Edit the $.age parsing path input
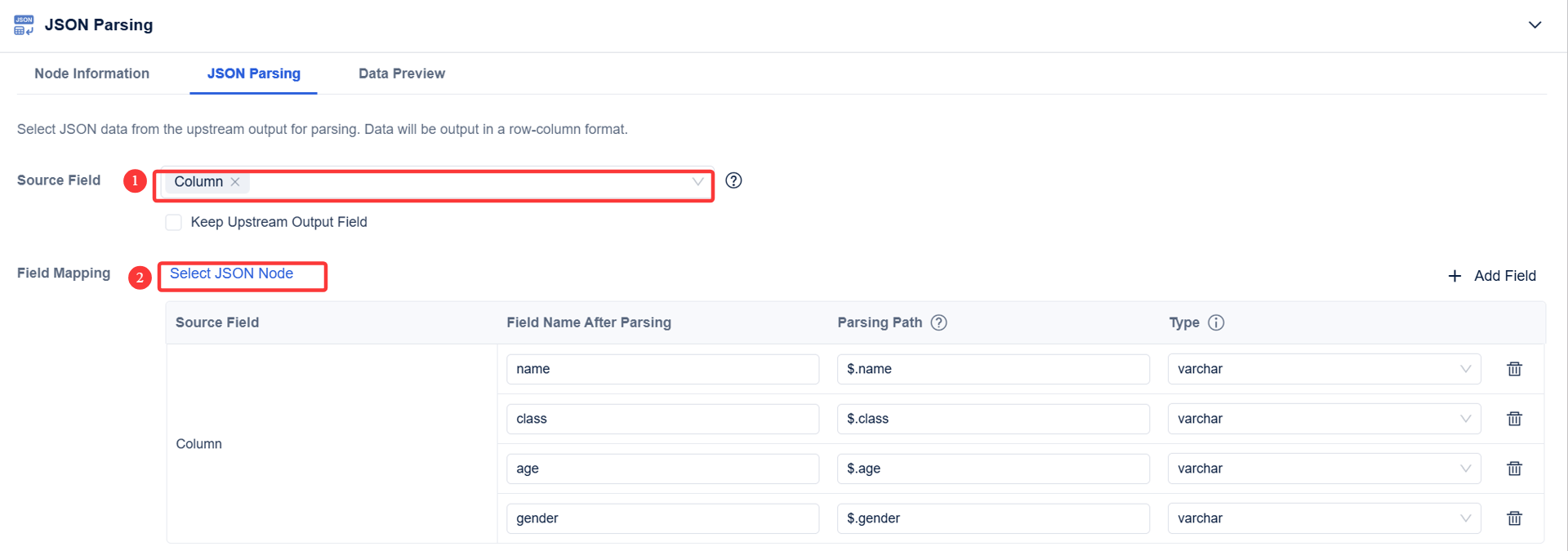The width and height of the screenshot is (1568, 551). click(993, 469)
